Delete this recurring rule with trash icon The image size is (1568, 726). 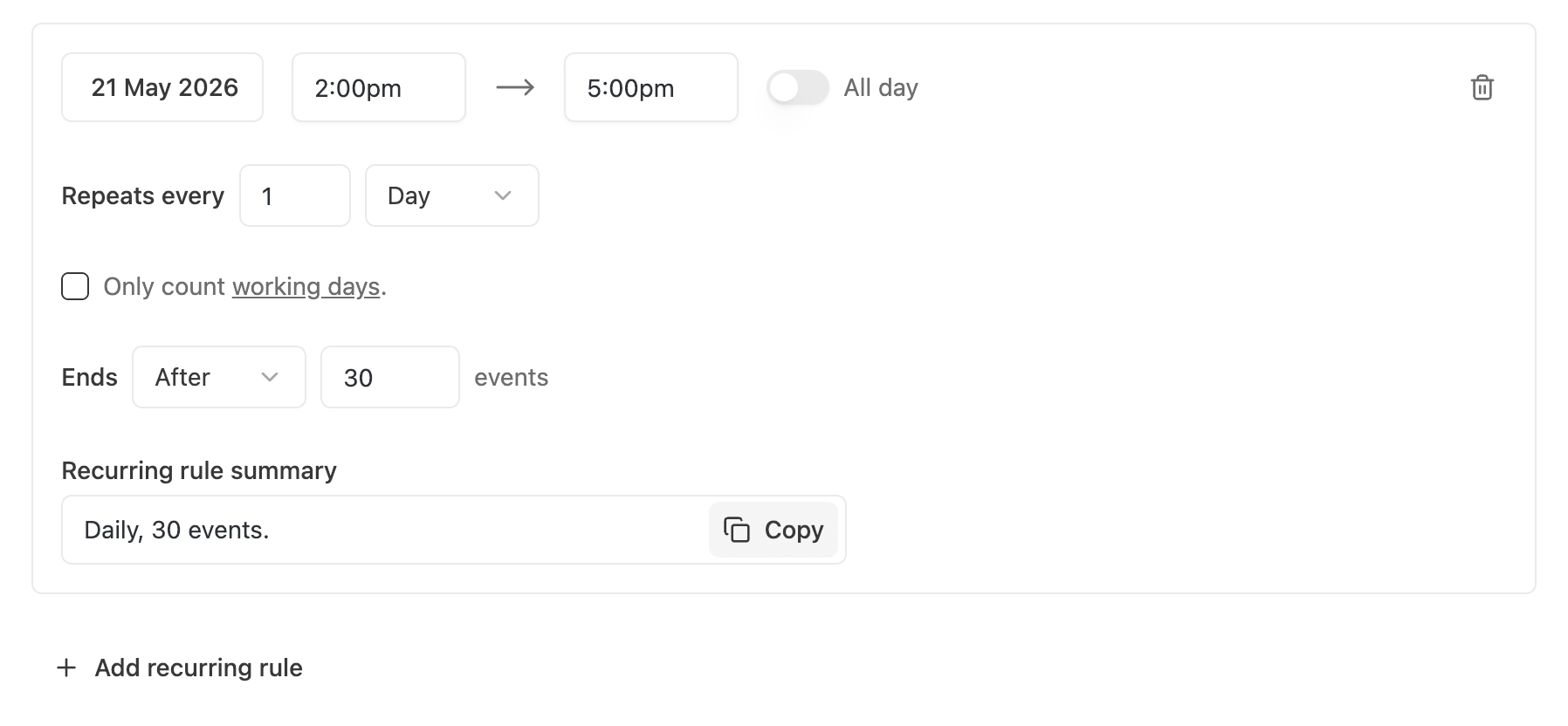click(x=1482, y=87)
